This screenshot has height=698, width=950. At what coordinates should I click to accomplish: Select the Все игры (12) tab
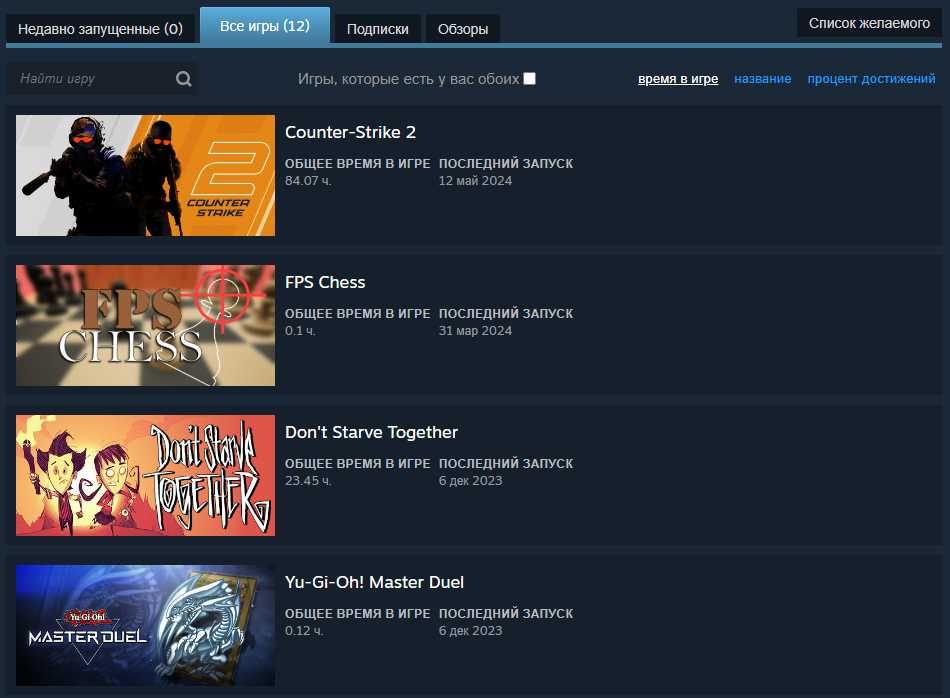(x=265, y=26)
